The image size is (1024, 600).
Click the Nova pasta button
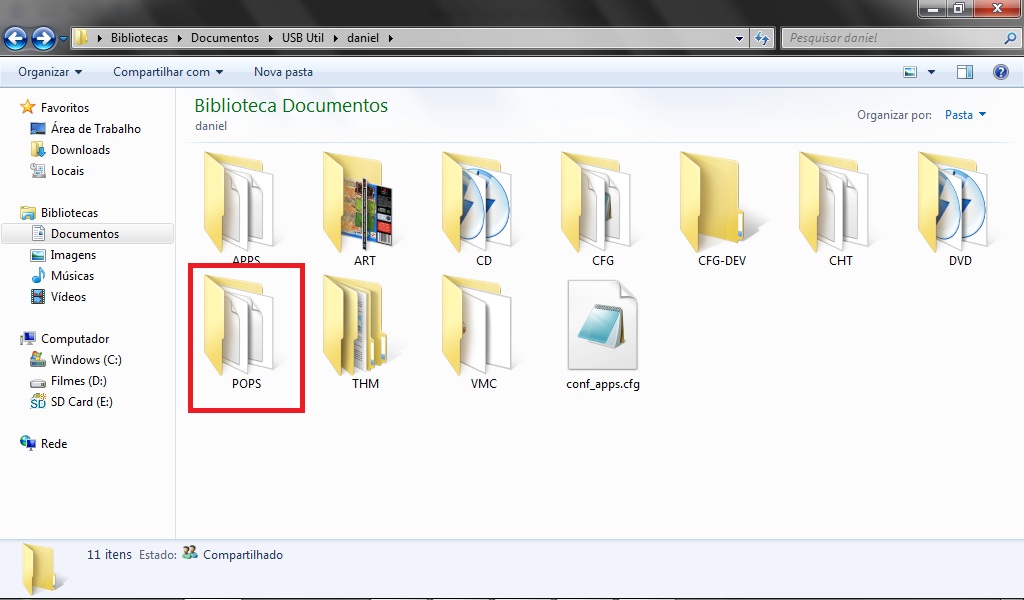coord(283,72)
